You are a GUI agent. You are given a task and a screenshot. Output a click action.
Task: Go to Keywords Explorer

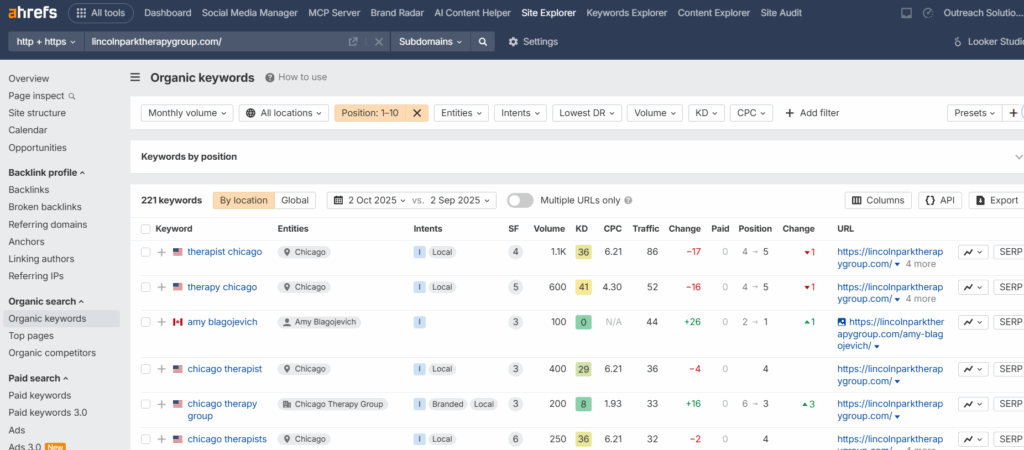tap(627, 12)
